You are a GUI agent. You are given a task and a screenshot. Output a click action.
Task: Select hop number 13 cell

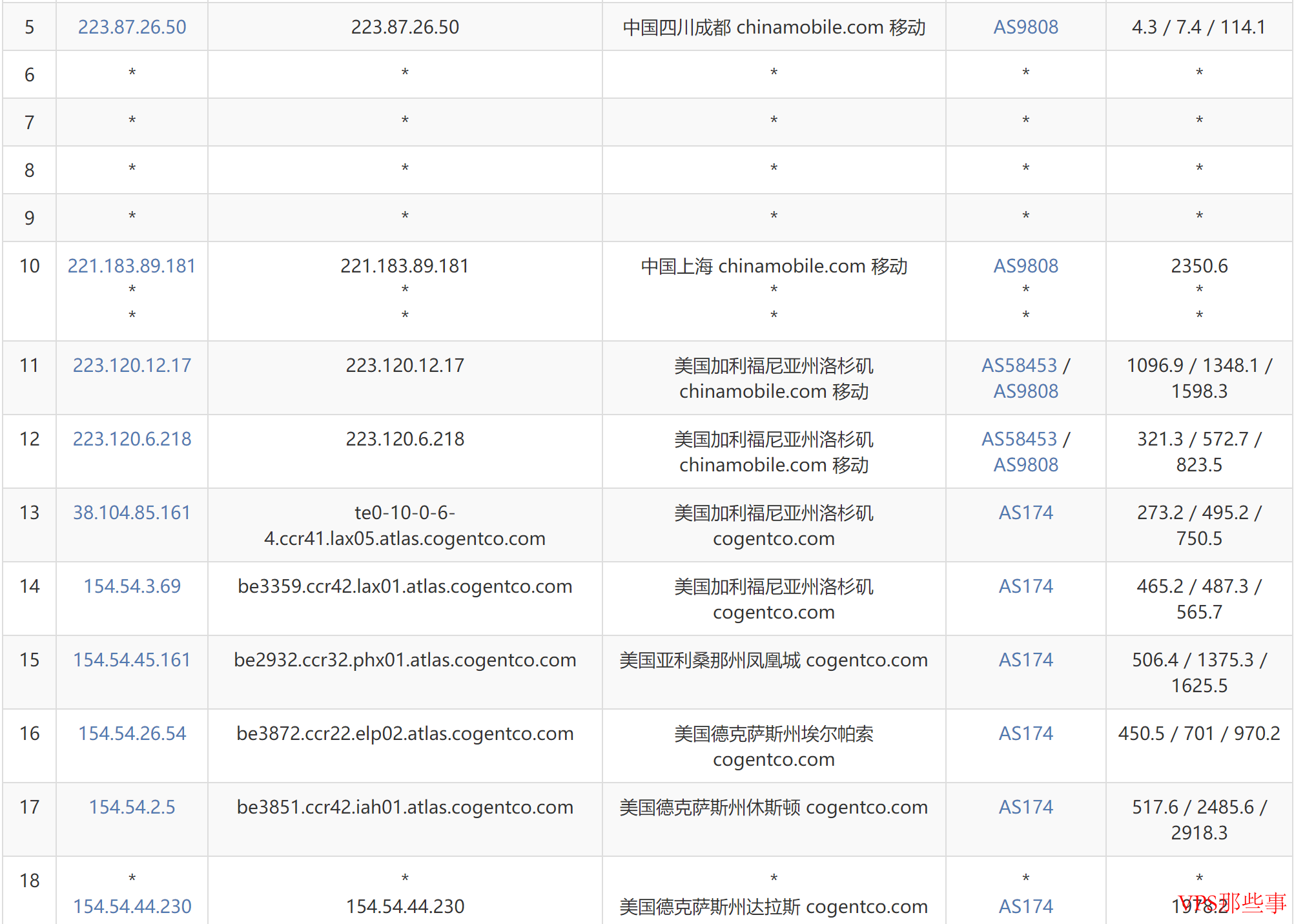pos(29,526)
